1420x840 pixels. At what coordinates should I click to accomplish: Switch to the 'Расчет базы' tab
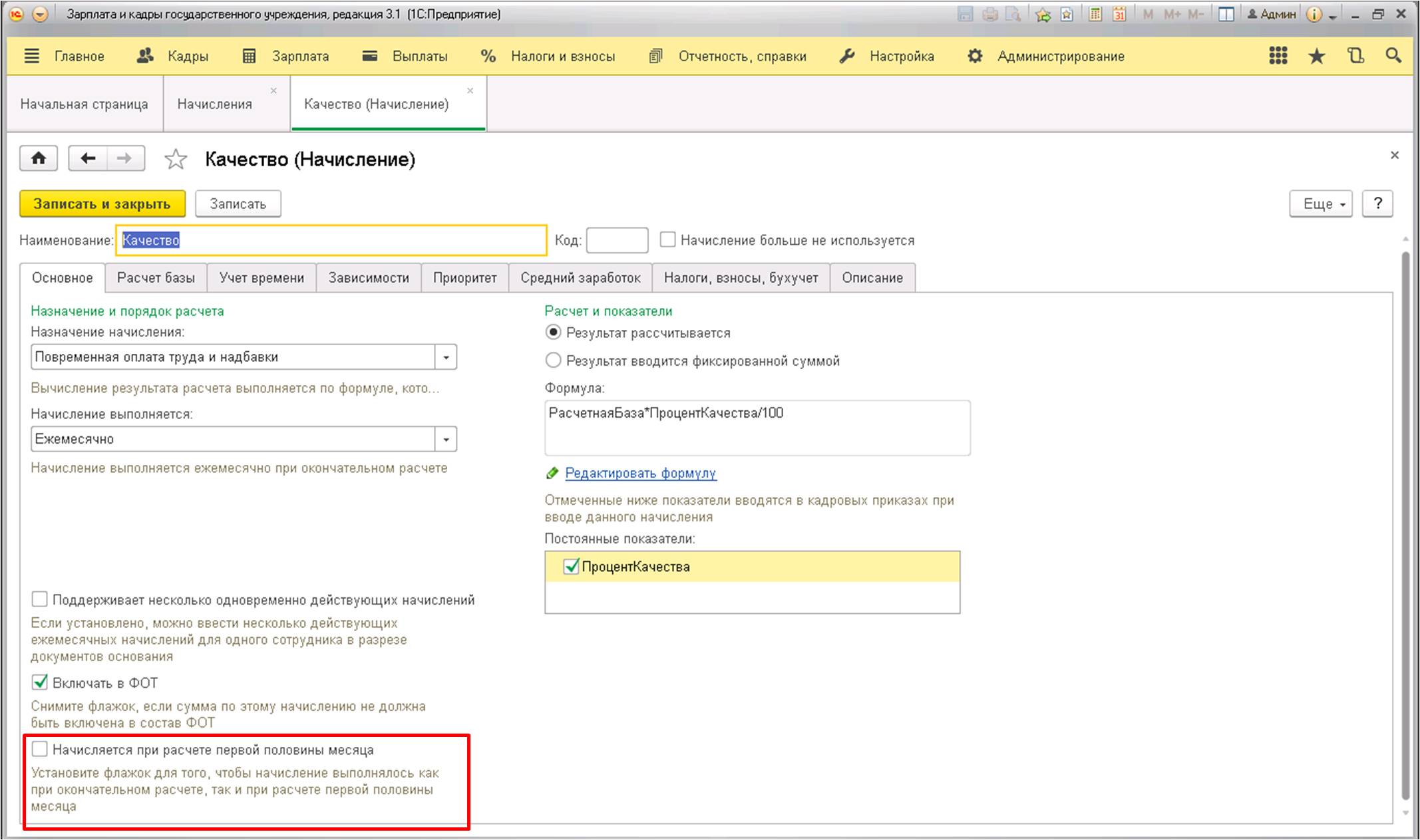156,278
